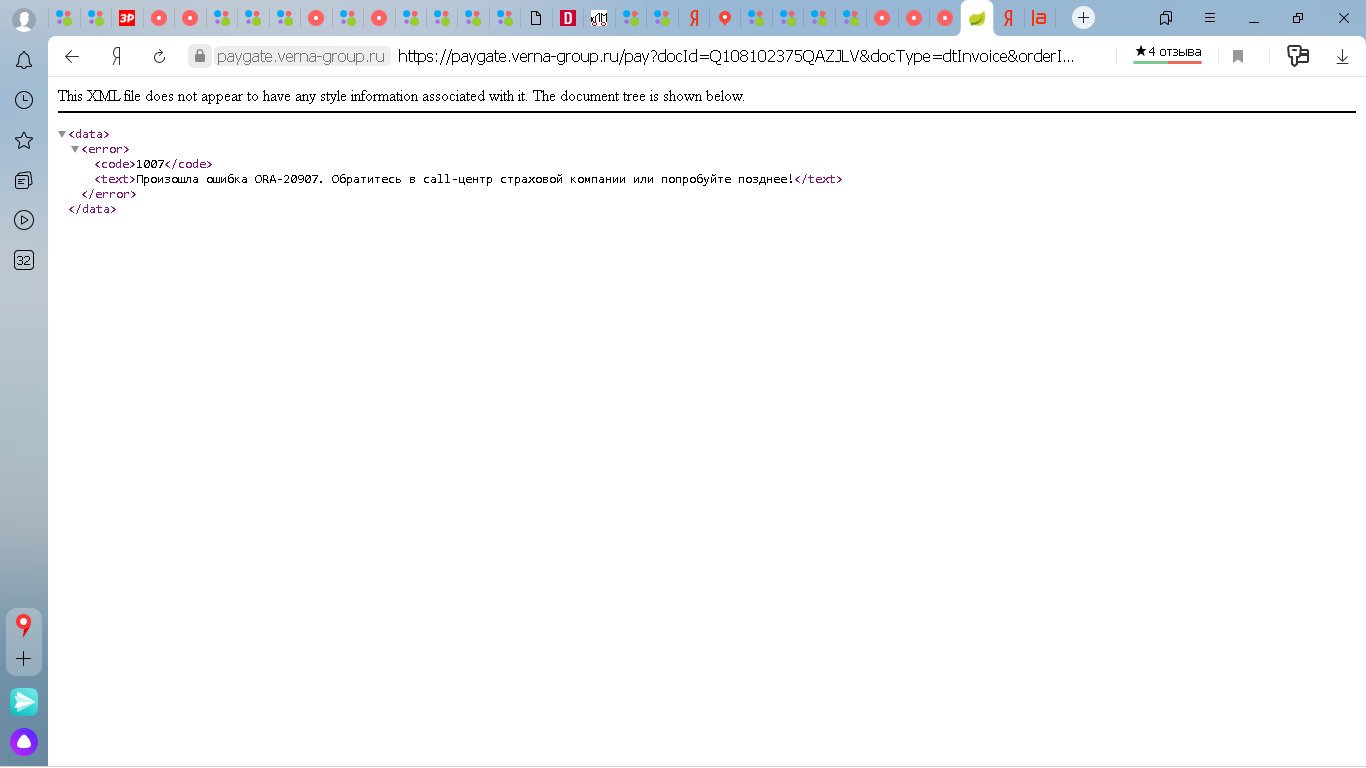Toggle bookmark for this page
Viewport: 1366px width, 768px height.
[x=1238, y=57]
